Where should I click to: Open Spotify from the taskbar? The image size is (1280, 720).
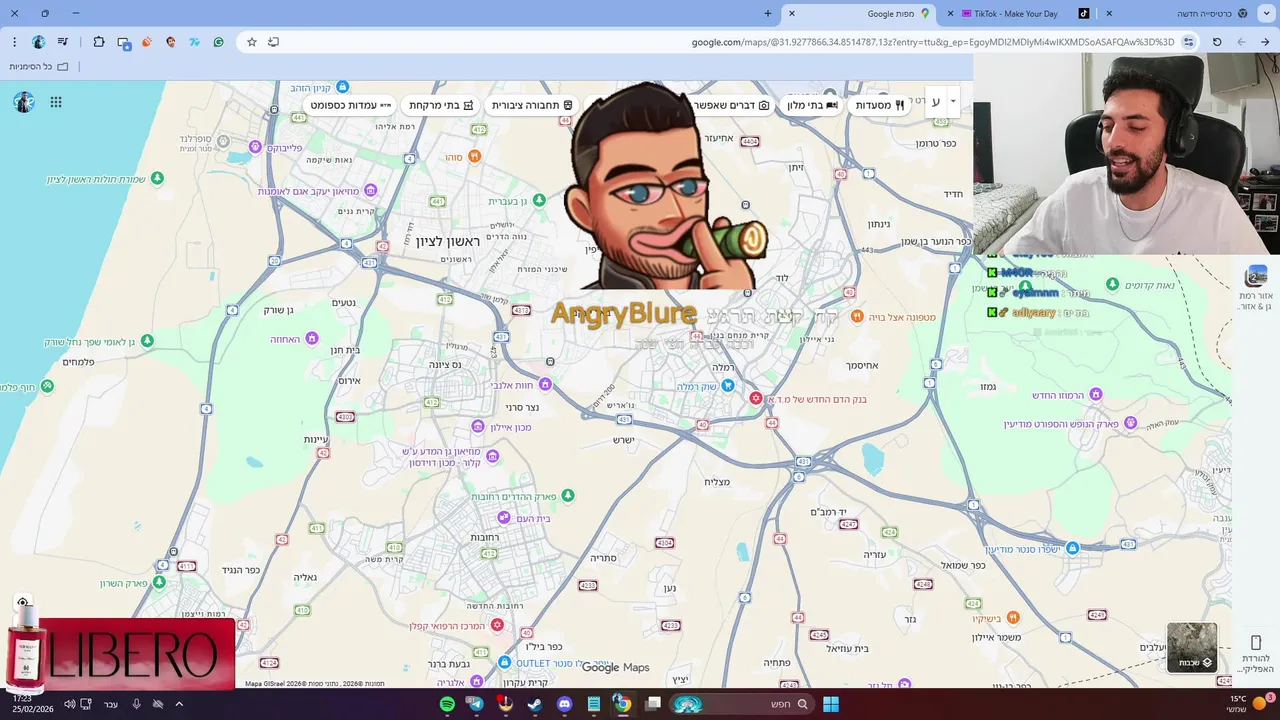447,704
